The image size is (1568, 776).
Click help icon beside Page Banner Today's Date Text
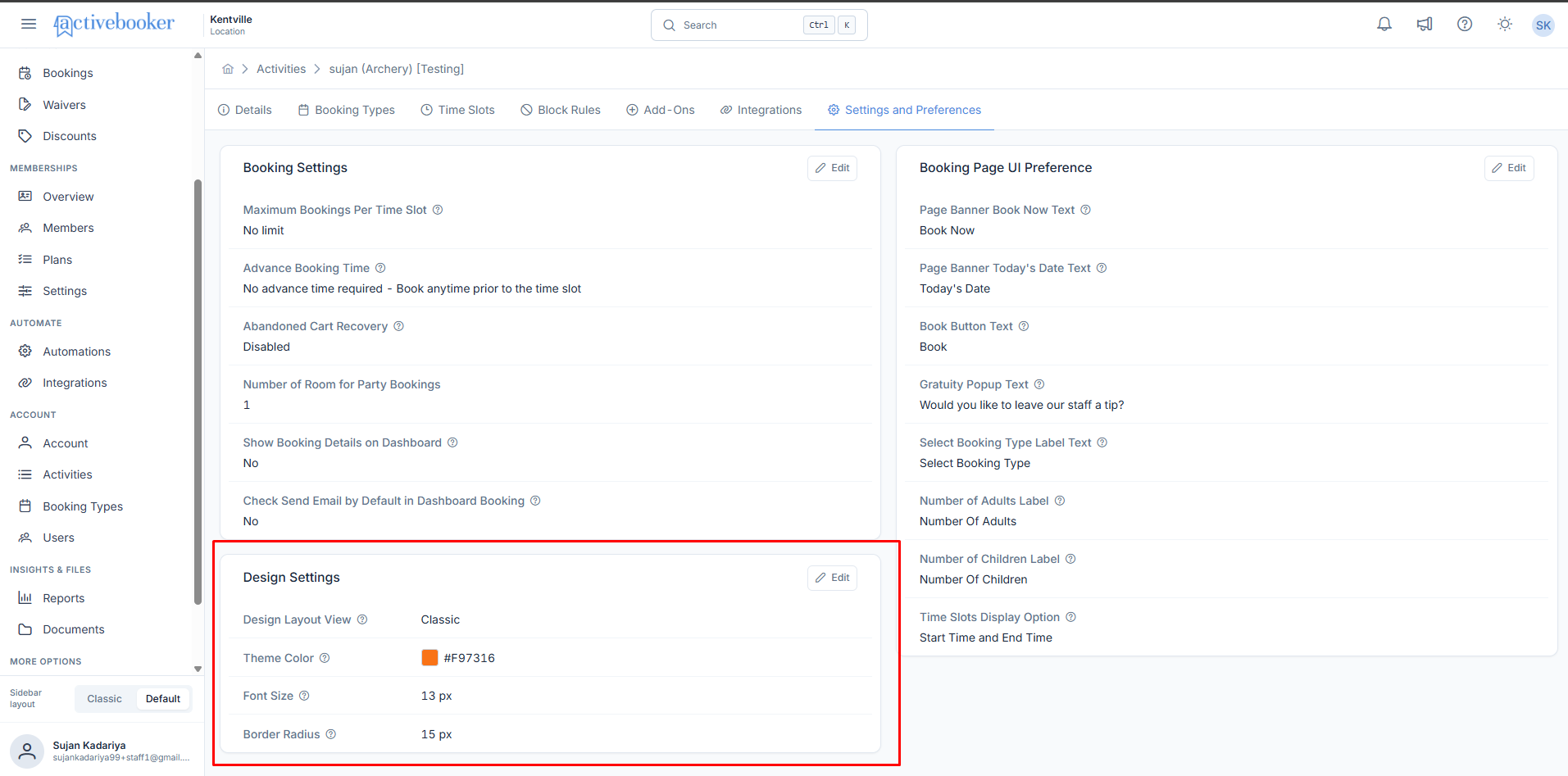pyautogui.click(x=1102, y=268)
